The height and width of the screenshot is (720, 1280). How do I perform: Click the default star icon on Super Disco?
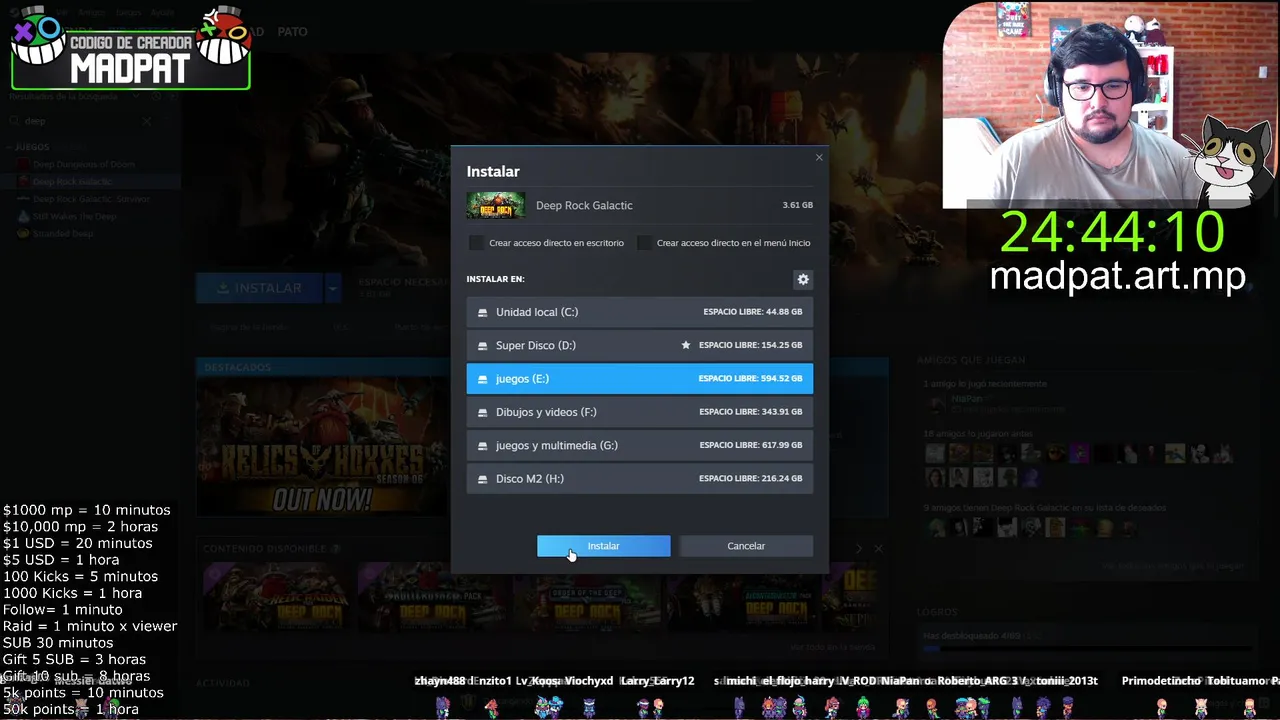pos(686,345)
